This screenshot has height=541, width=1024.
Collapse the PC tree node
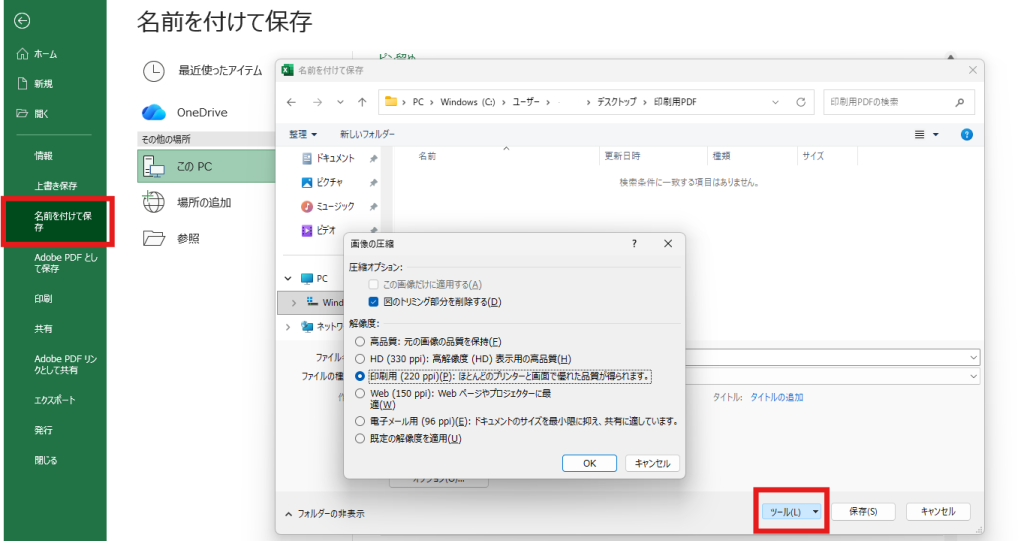(288, 278)
